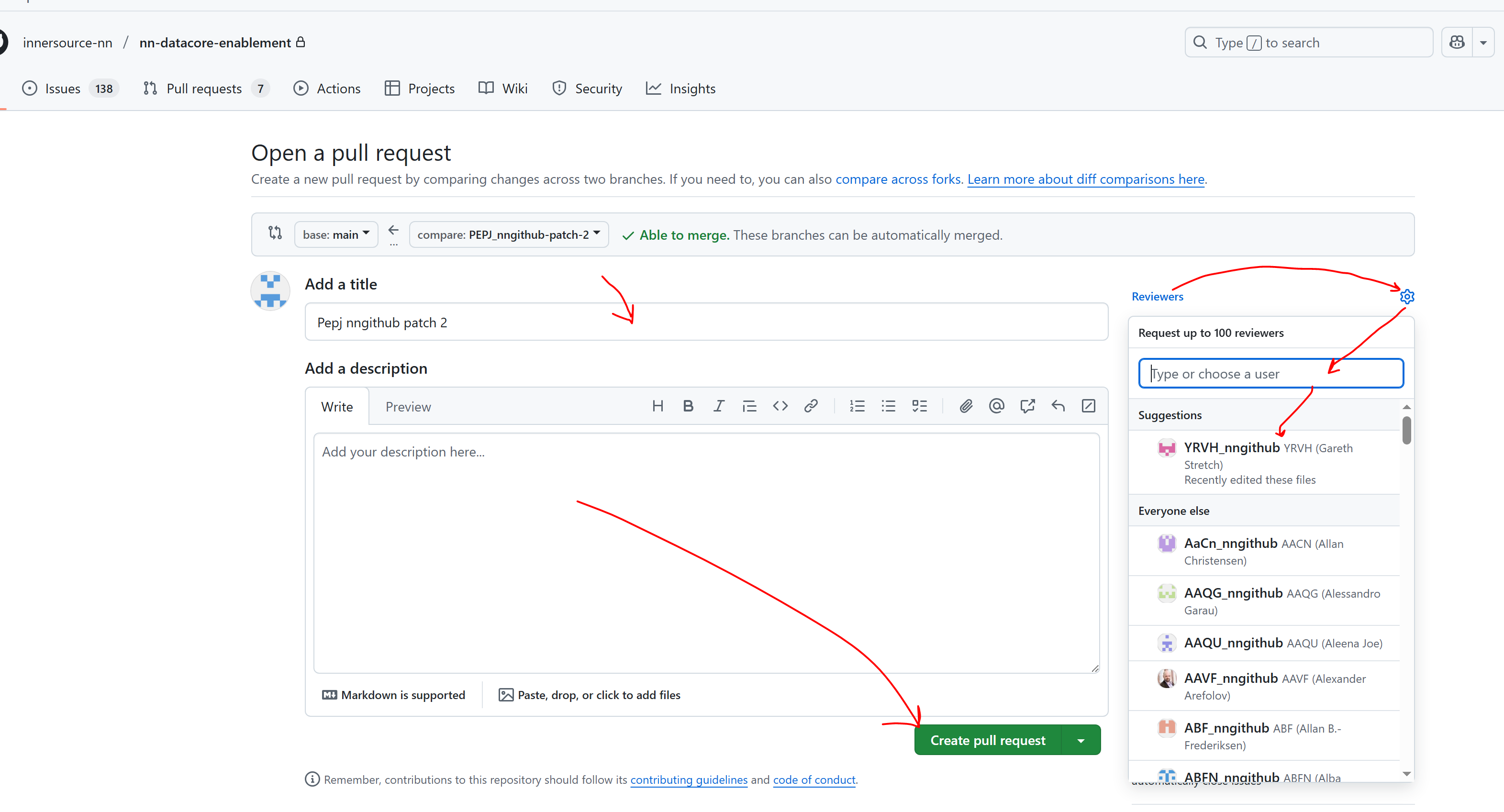The image size is (1504, 812).
Task: Click the AAVF_nngithub profile photo
Action: pos(1167,679)
